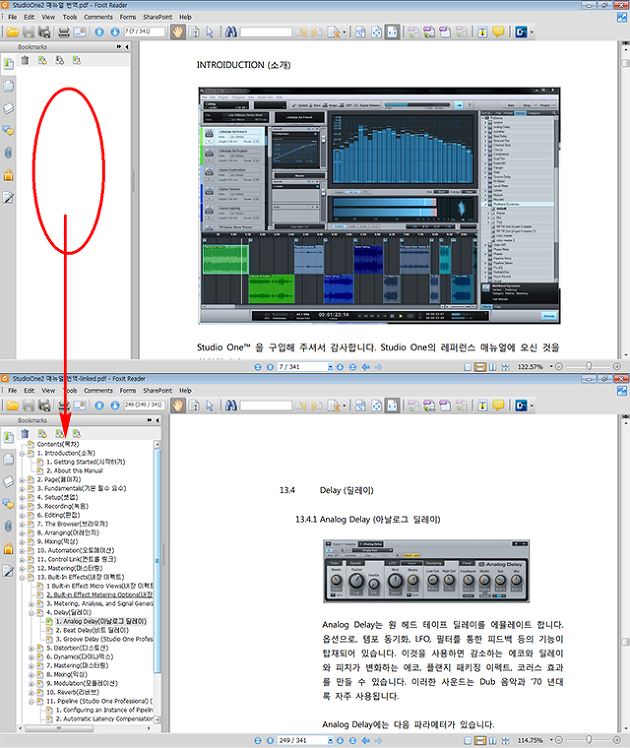630x748 pixels.
Task: Click the Save As icon in the bottom window toolbar
Action: pos(44,405)
